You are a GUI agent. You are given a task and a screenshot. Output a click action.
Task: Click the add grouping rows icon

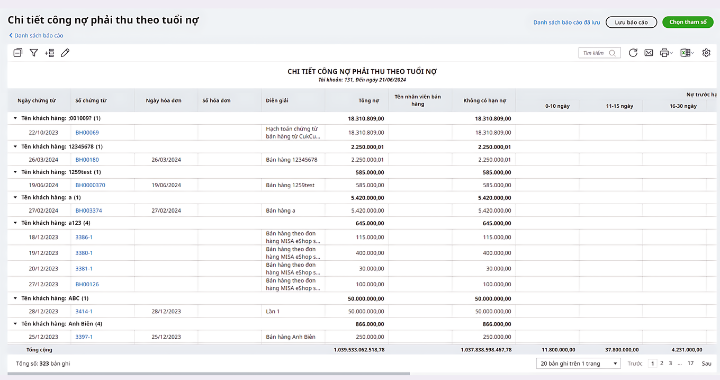[50, 53]
